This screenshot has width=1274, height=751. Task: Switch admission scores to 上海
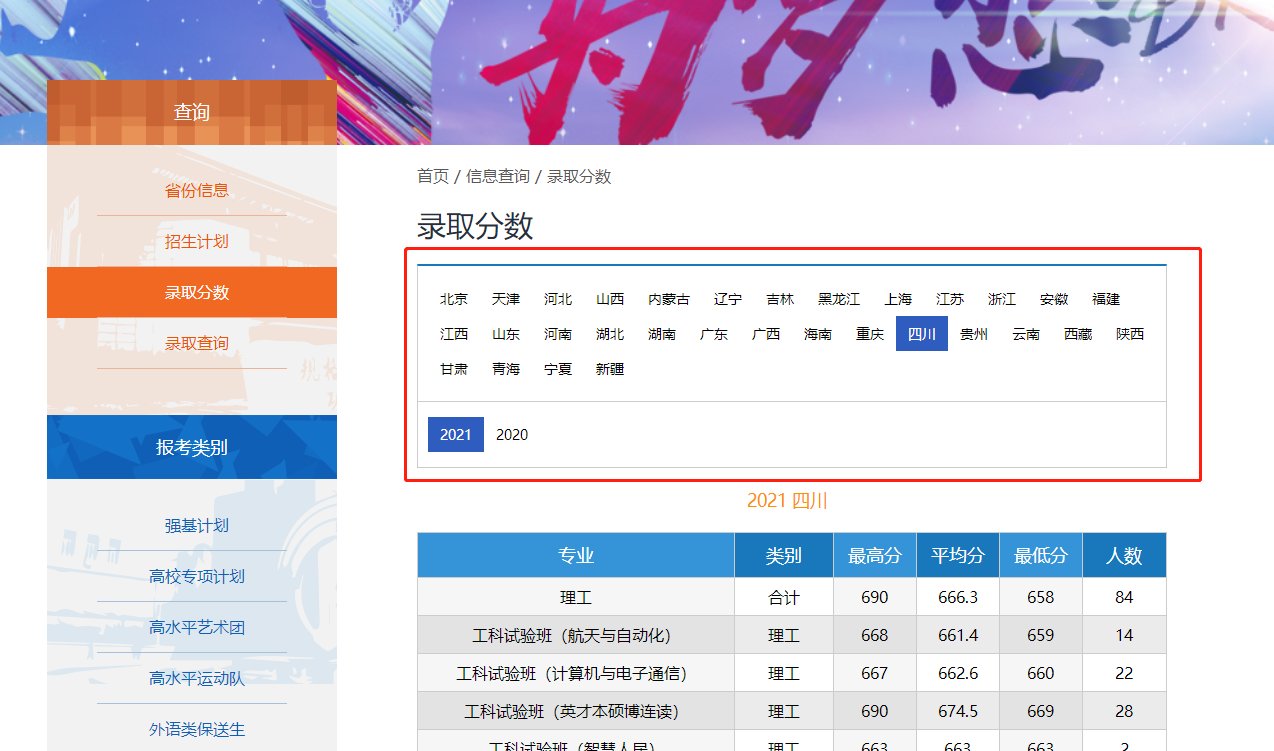(x=898, y=298)
